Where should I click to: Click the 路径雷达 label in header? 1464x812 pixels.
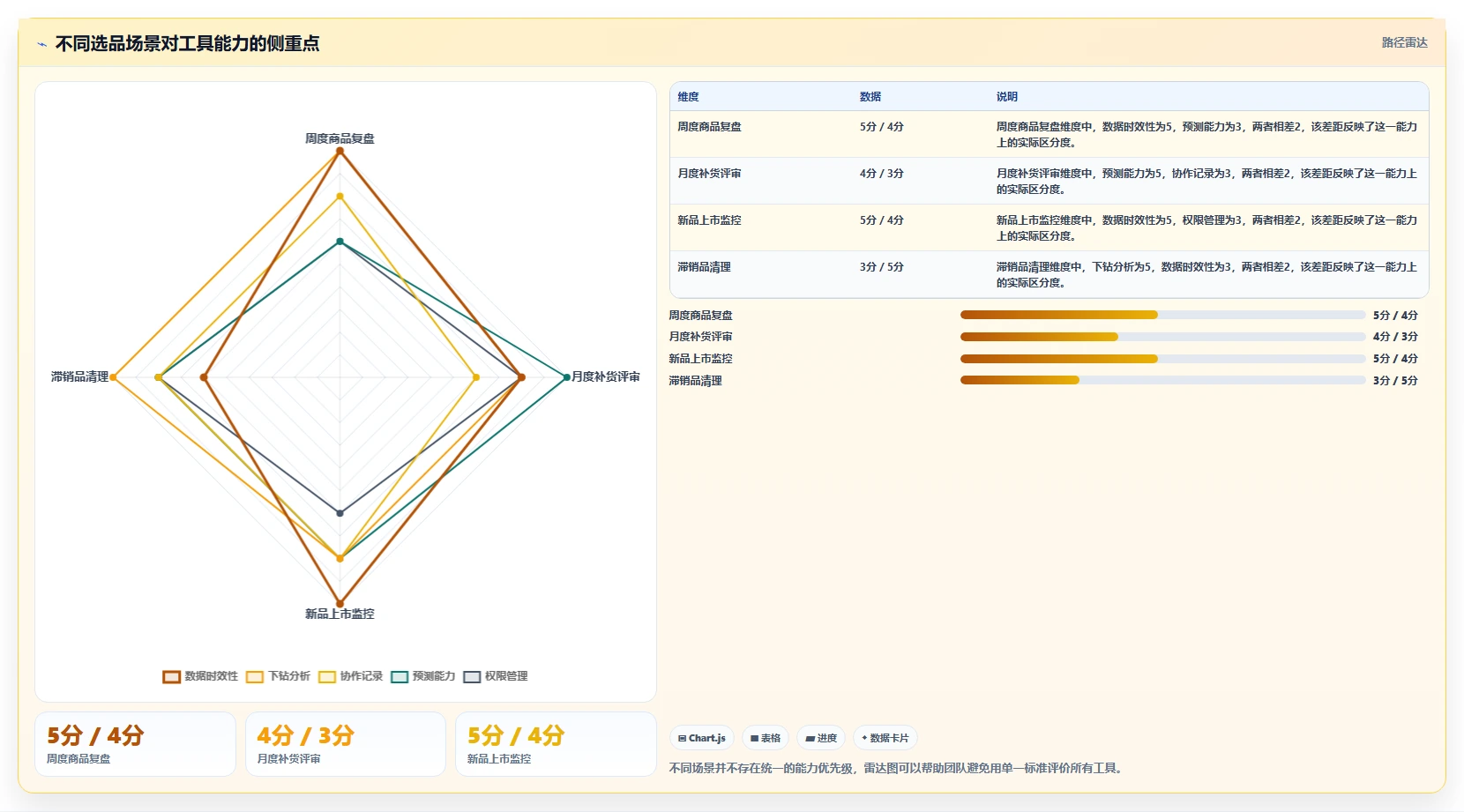[x=1404, y=42]
